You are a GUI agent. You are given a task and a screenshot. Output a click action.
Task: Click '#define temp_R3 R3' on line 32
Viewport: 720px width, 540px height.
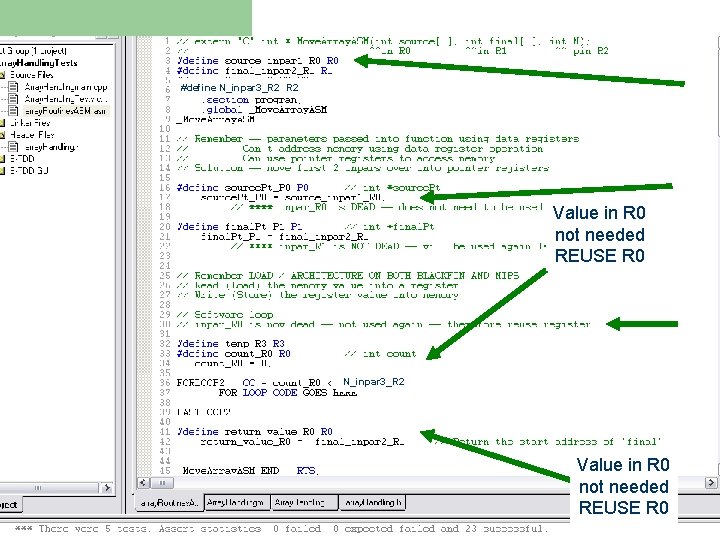pos(231,343)
